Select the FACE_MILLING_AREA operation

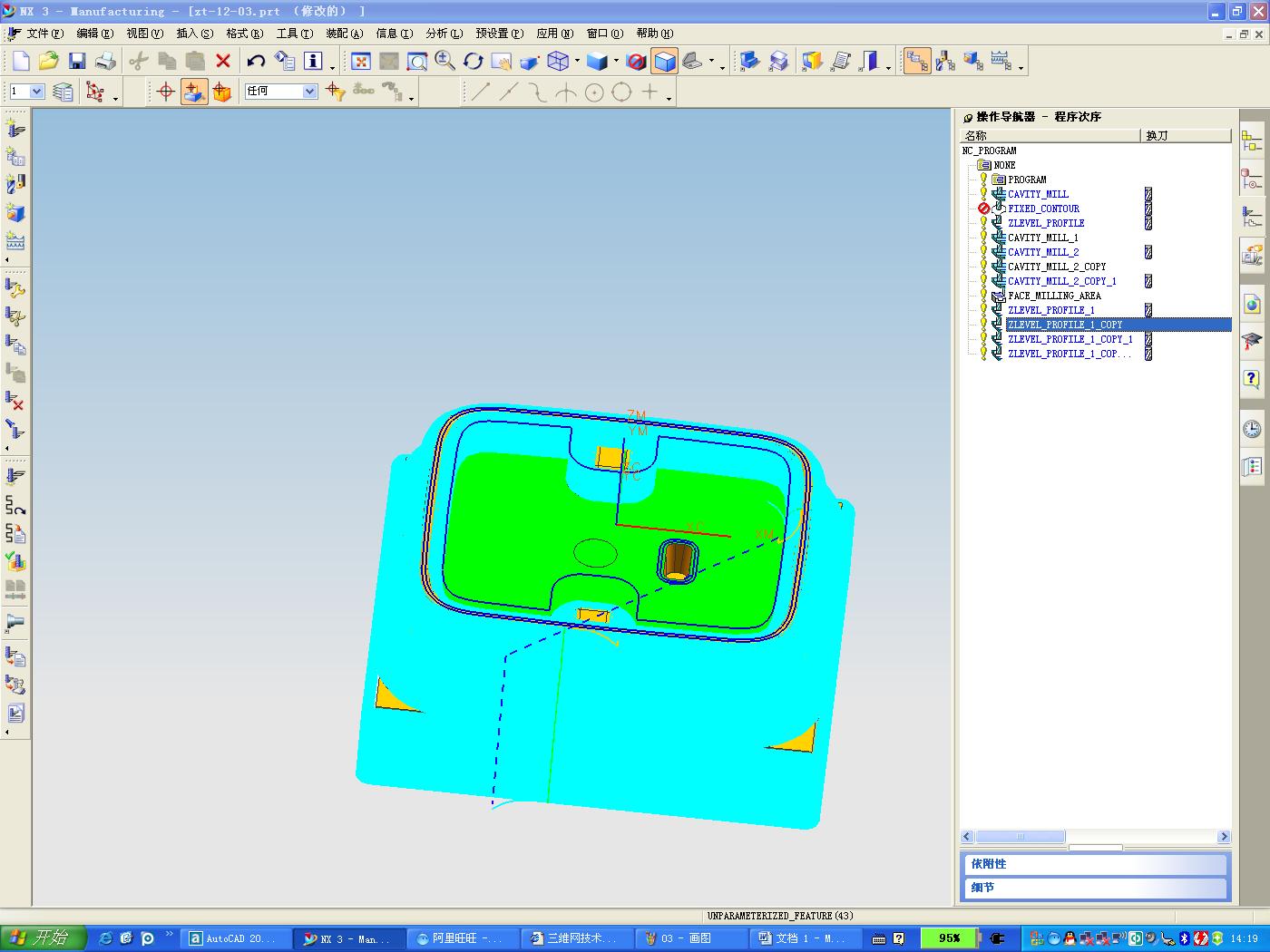(x=1054, y=296)
